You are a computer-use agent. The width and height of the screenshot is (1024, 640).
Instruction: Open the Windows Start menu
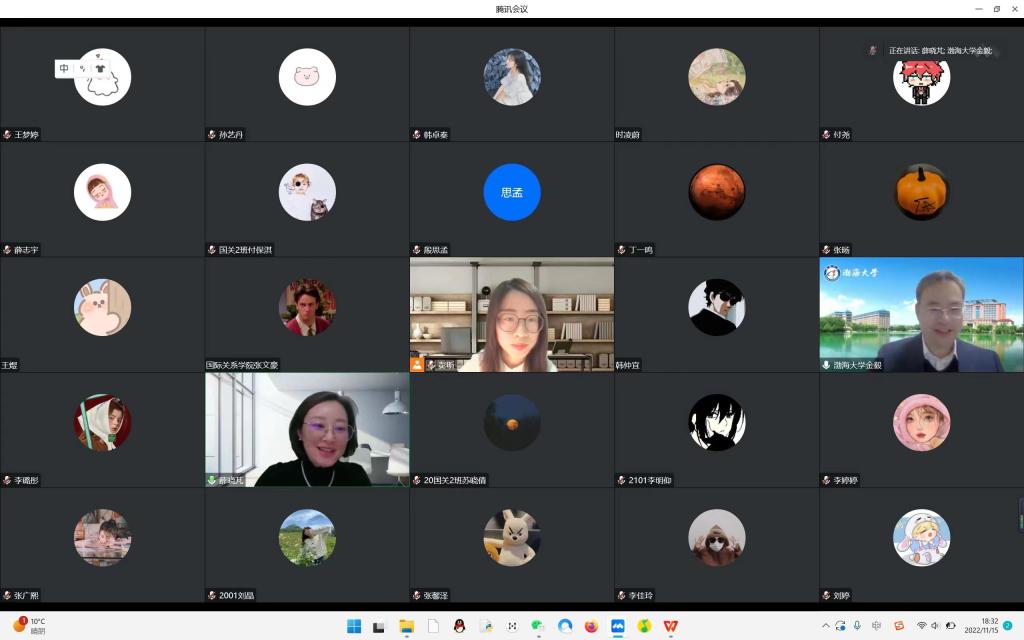354,626
